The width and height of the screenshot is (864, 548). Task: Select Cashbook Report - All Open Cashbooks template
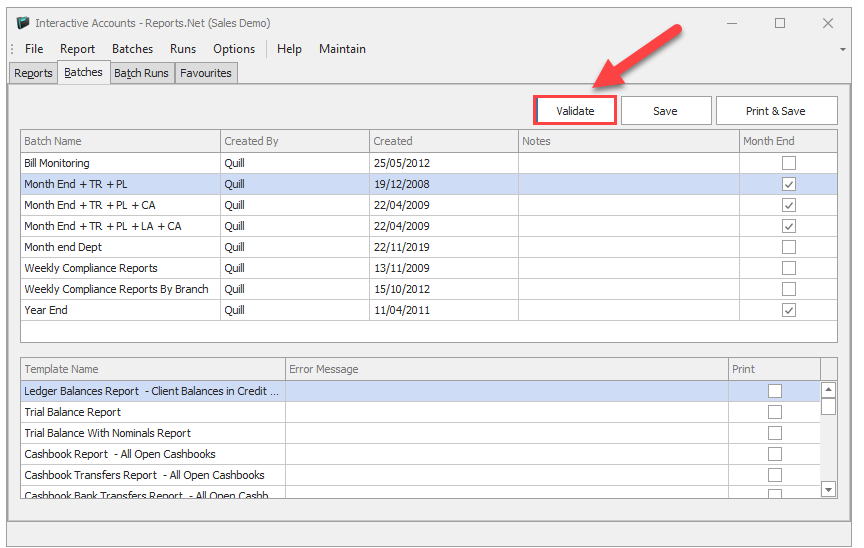pyautogui.click(x=420, y=454)
